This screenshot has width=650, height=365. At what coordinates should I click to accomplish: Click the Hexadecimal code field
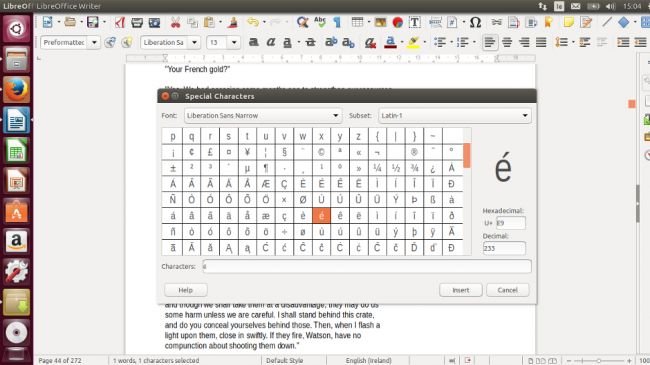(510, 223)
